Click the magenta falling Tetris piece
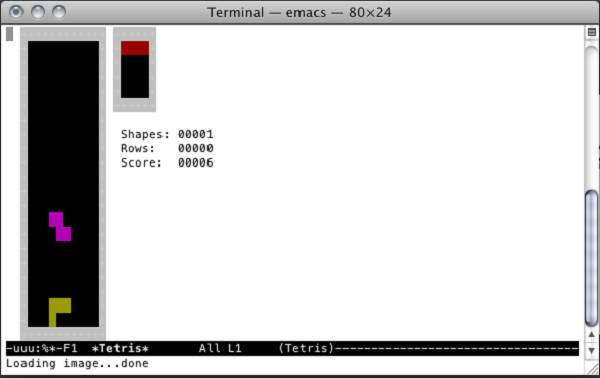Image resolution: width=600 pixels, height=378 pixels. click(x=60, y=226)
